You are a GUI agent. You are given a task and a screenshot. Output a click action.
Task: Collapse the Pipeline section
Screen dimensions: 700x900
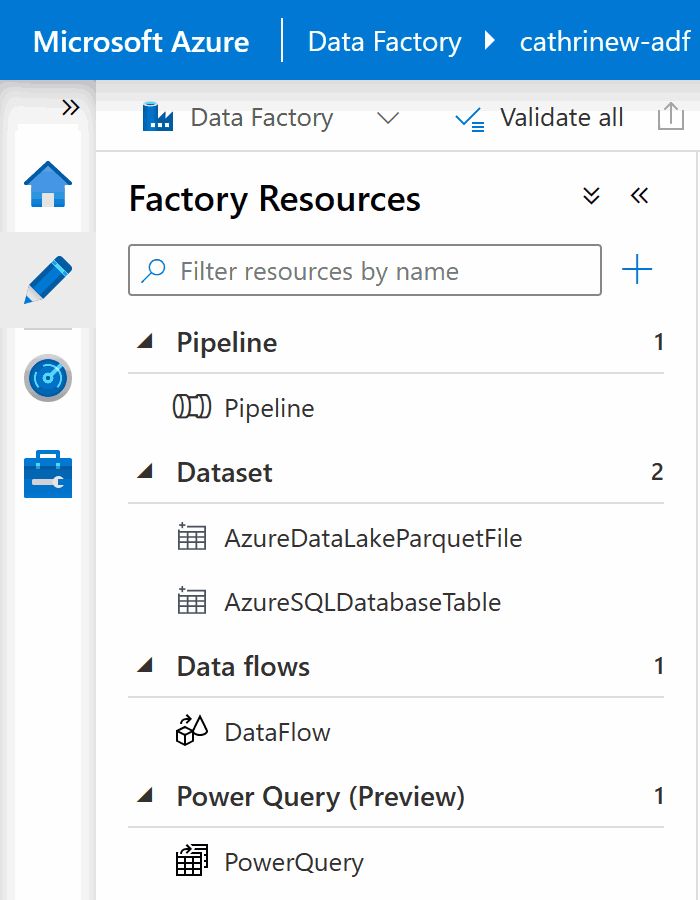coord(146,342)
